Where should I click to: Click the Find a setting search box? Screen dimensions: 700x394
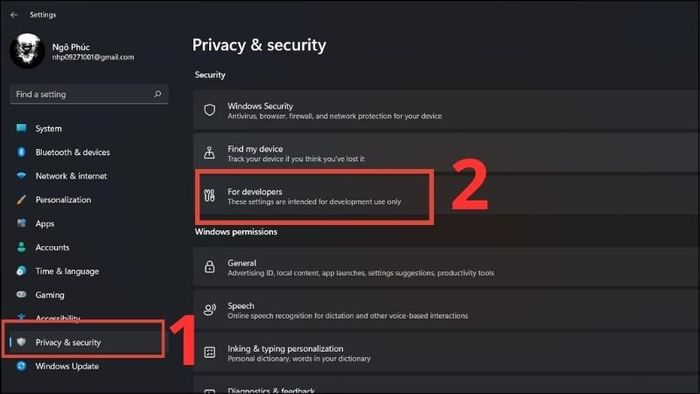click(x=89, y=94)
